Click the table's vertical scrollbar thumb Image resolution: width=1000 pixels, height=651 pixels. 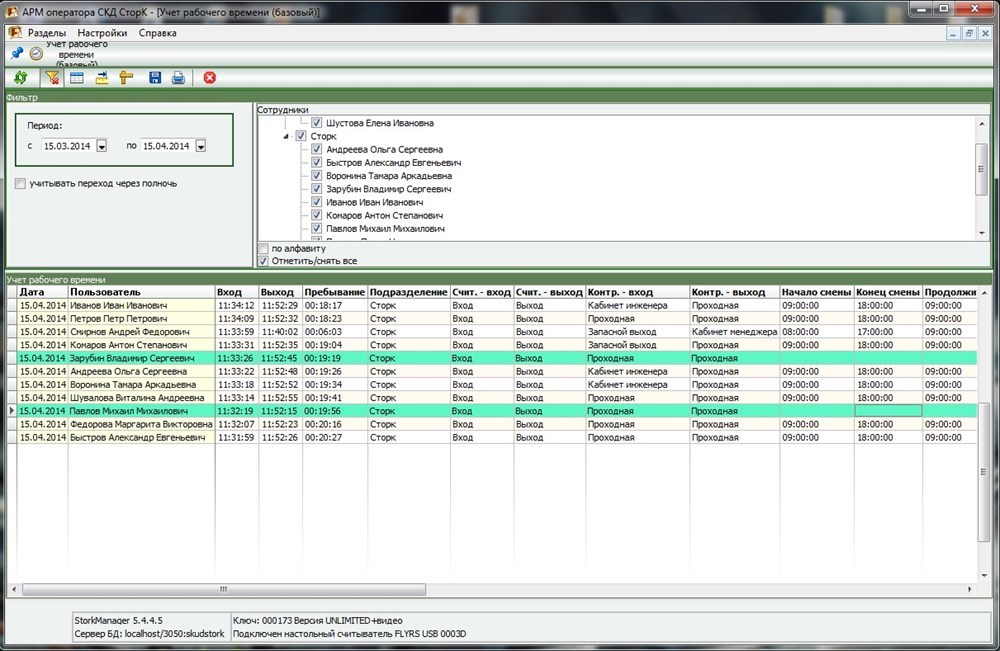click(983, 472)
